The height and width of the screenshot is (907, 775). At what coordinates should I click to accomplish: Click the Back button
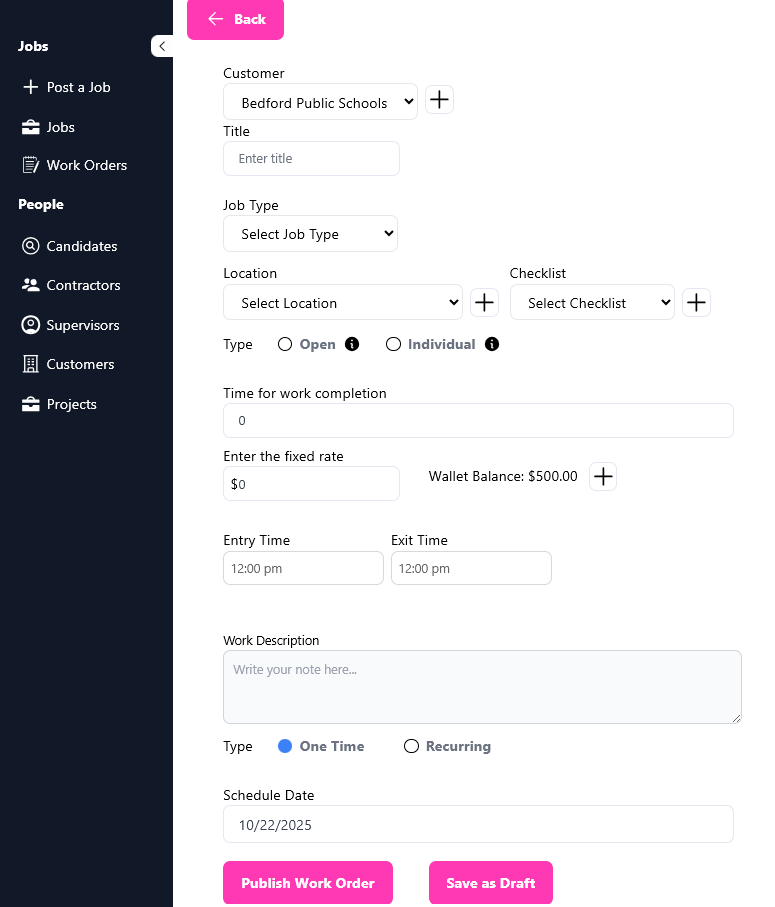(235, 19)
